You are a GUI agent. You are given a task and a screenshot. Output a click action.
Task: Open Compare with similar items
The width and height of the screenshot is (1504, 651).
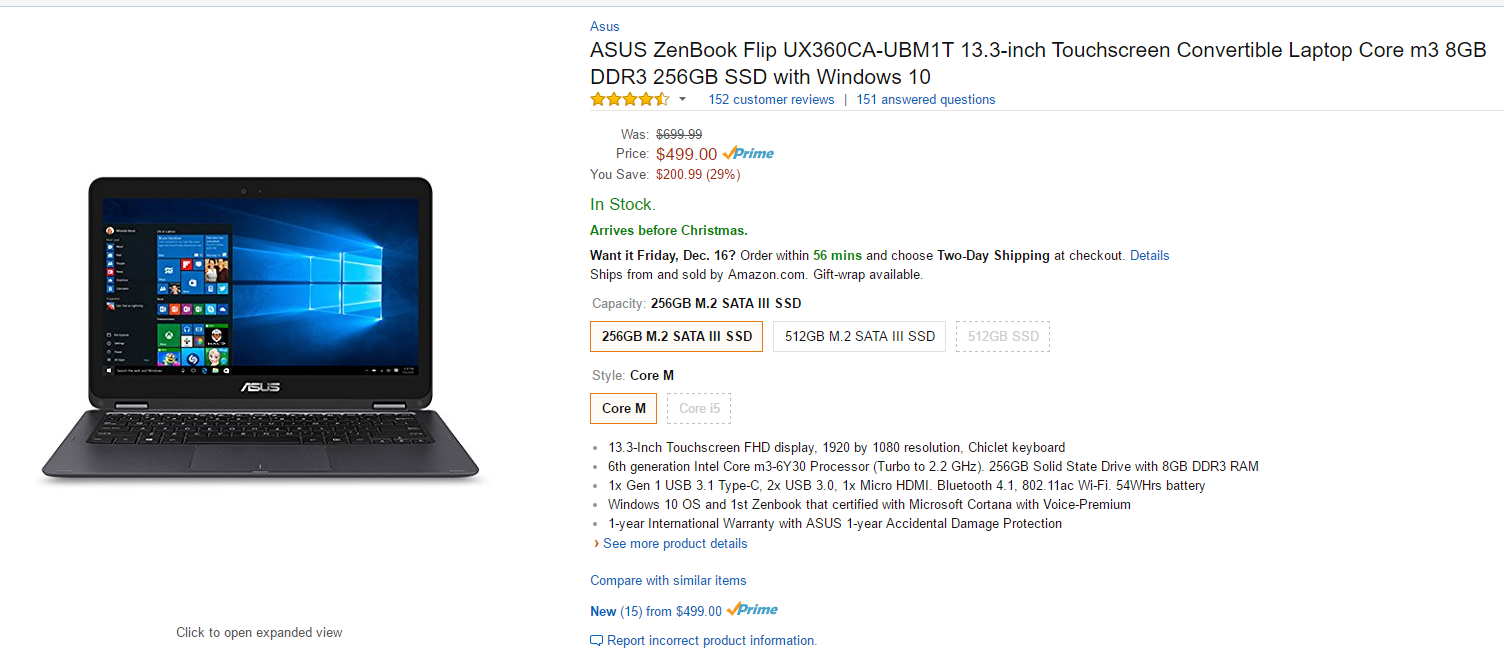click(x=668, y=581)
